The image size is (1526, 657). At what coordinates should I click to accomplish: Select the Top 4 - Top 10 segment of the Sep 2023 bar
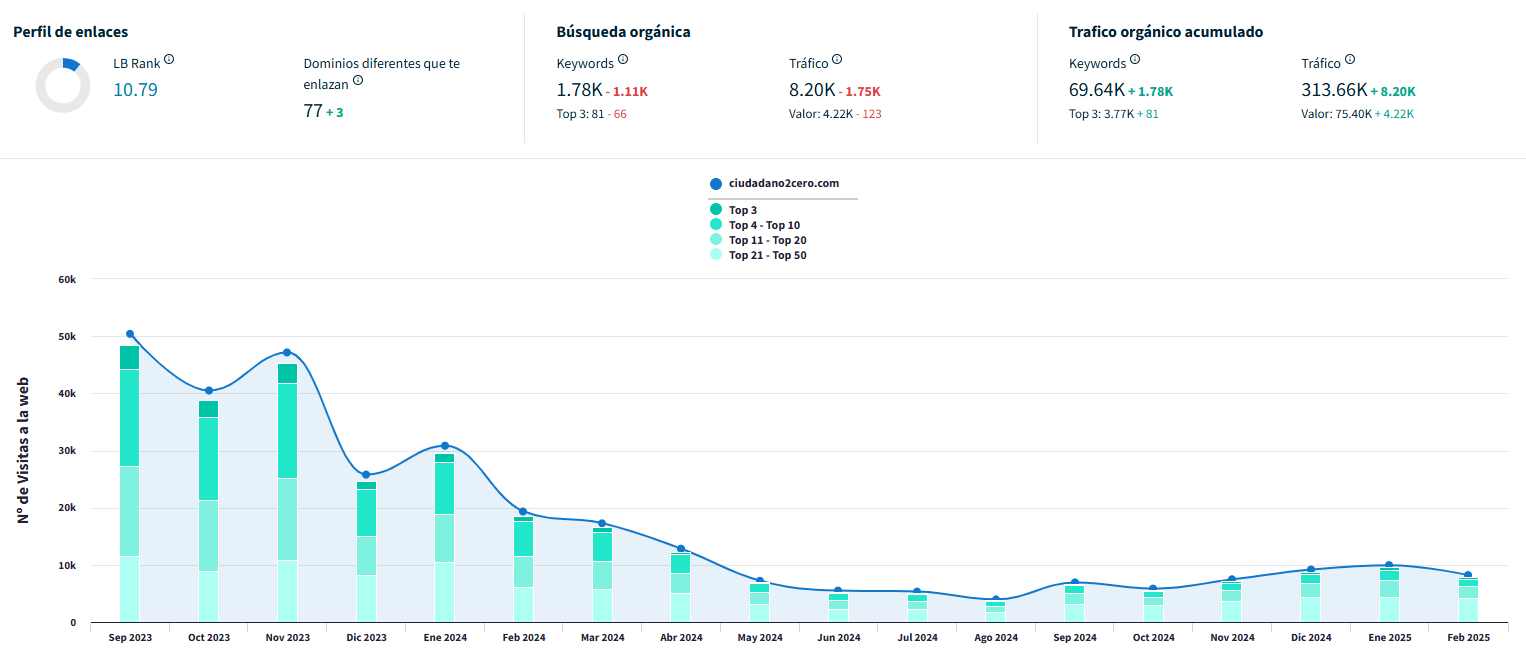(x=130, y=418)
